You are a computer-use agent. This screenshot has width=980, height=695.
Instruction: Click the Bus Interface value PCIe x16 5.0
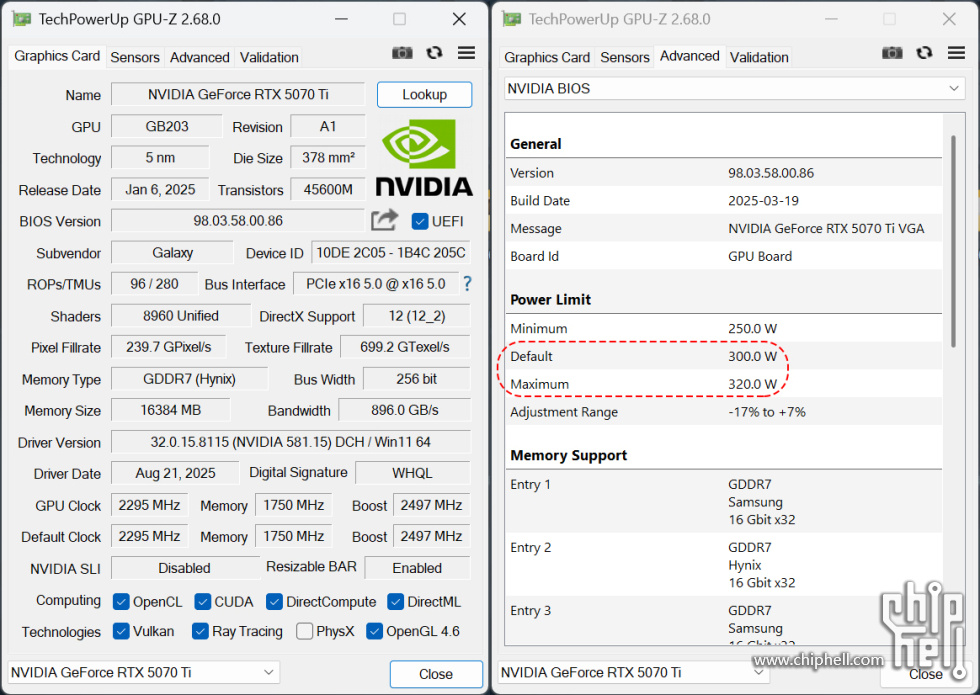coord(376,284)
